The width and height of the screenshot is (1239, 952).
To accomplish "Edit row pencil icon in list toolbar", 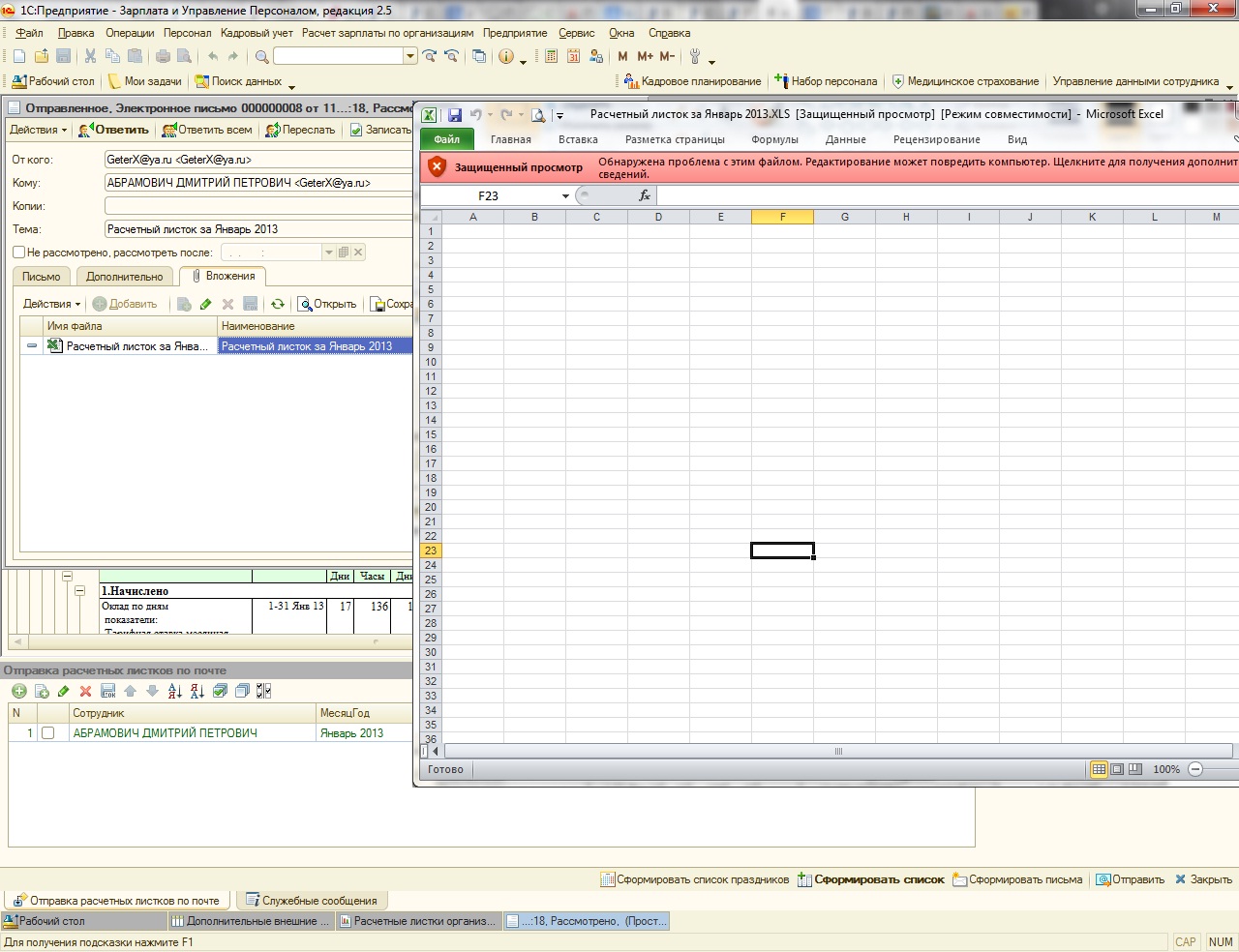I will pos(63,691).
